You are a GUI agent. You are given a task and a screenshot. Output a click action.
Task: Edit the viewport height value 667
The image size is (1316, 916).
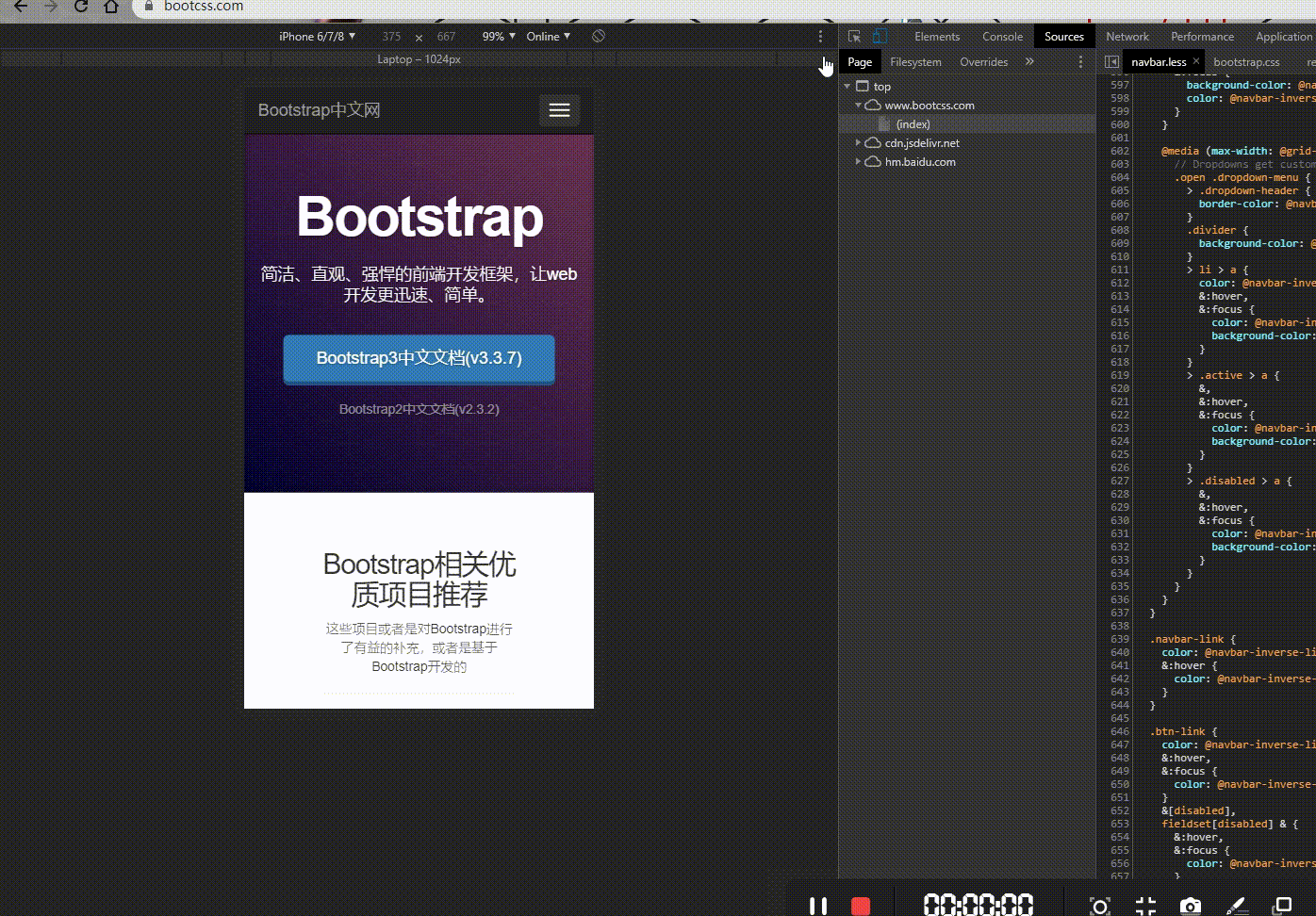(446, 36)
